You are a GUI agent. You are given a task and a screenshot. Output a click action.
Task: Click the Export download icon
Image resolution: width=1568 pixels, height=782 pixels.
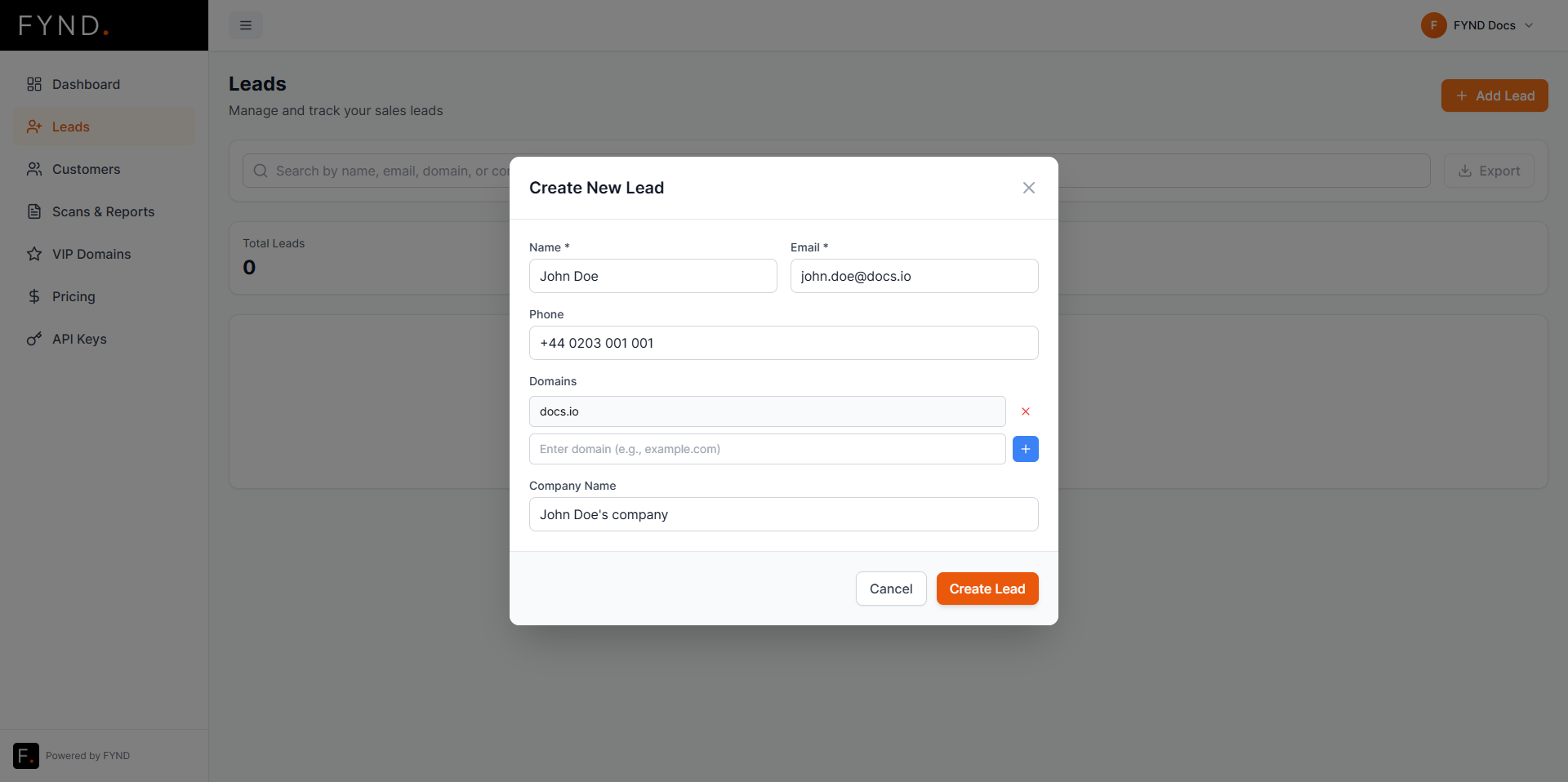pos(1464,171)
